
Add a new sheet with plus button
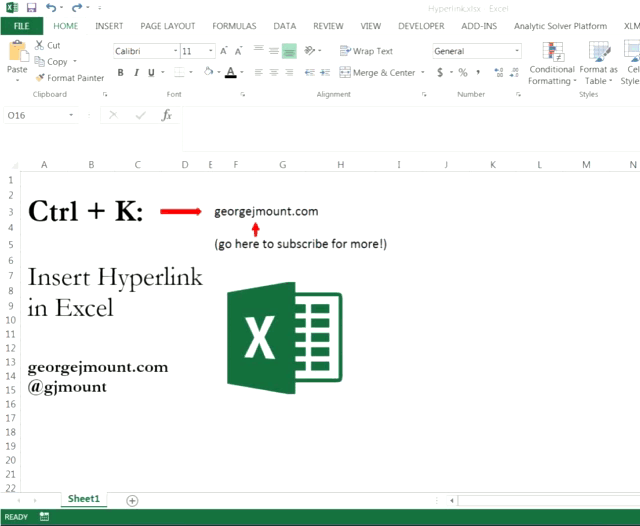[x=132, y=501]
